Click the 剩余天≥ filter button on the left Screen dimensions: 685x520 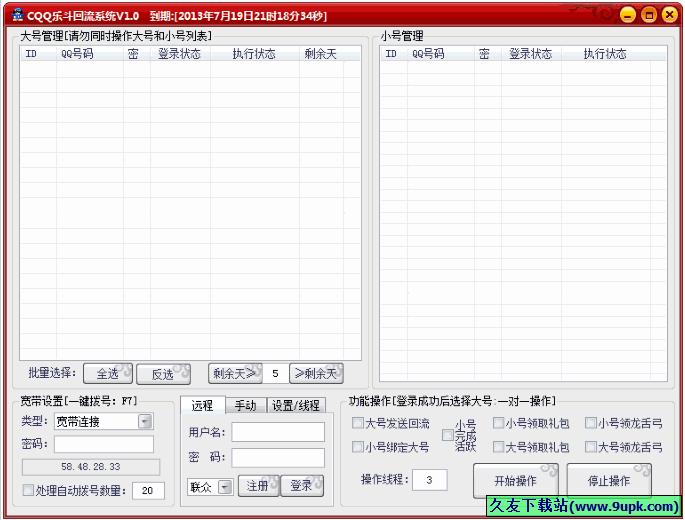pyautogui.click(x=235, y=374)
